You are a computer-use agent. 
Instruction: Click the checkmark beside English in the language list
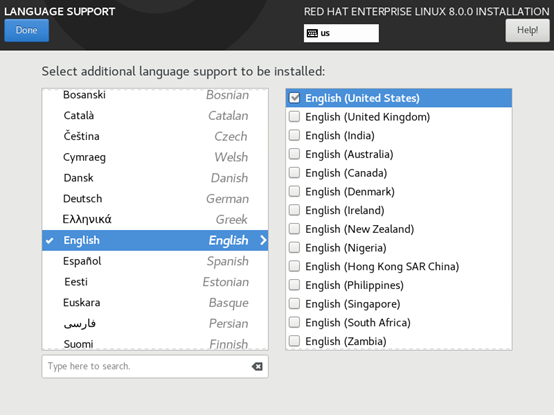49,241
